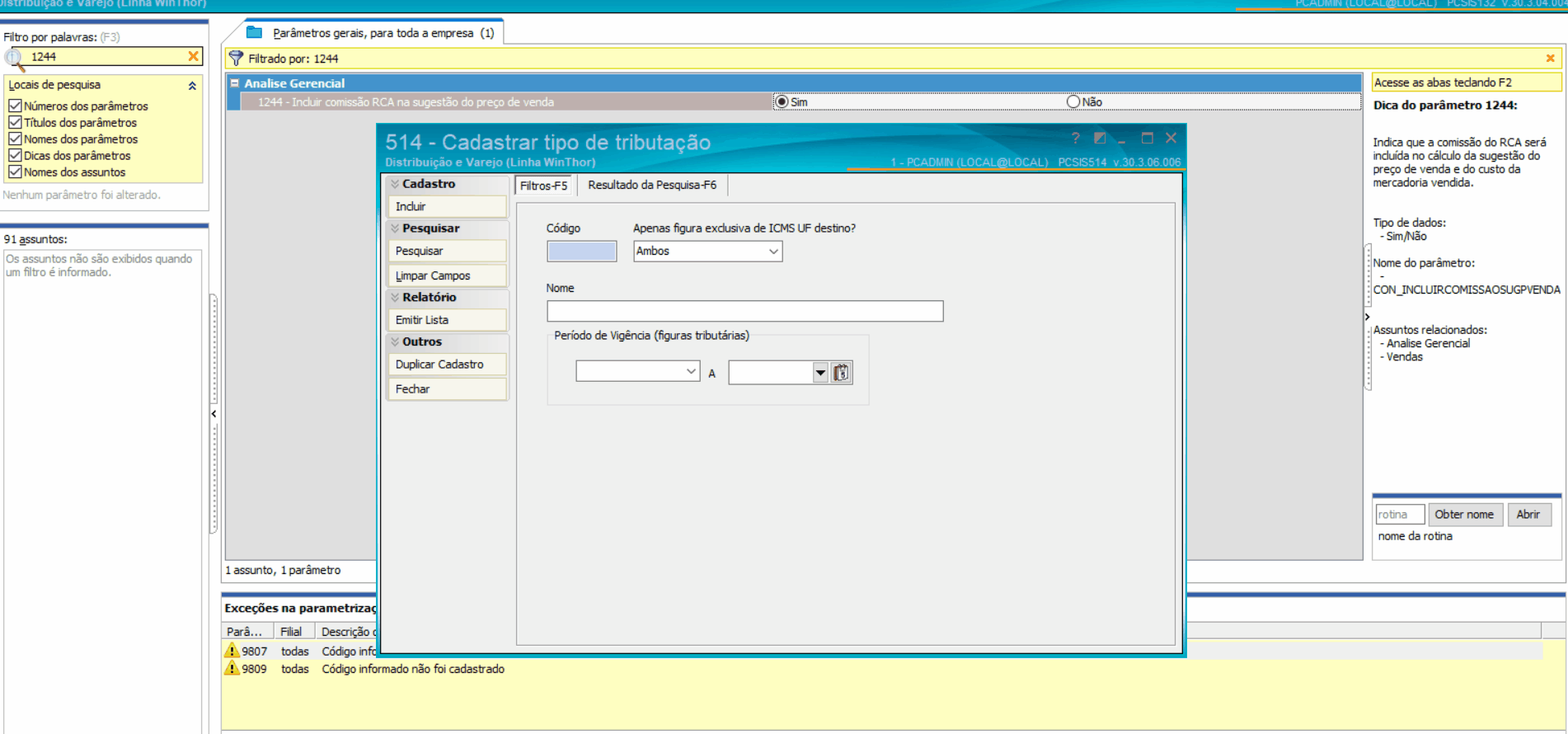Focus the Código input field
The image size is (1568, 734).
pos(581,252)
